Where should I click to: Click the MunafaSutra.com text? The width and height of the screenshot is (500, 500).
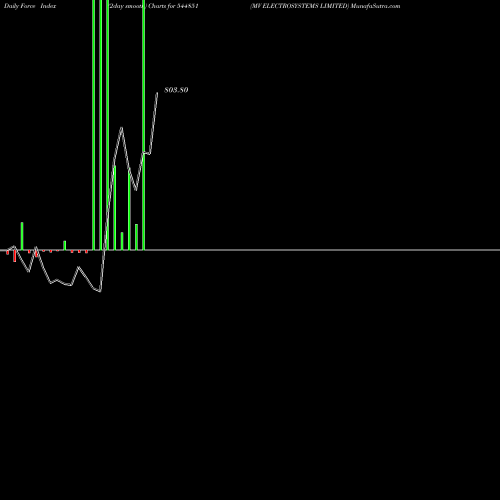coord(375,6)
